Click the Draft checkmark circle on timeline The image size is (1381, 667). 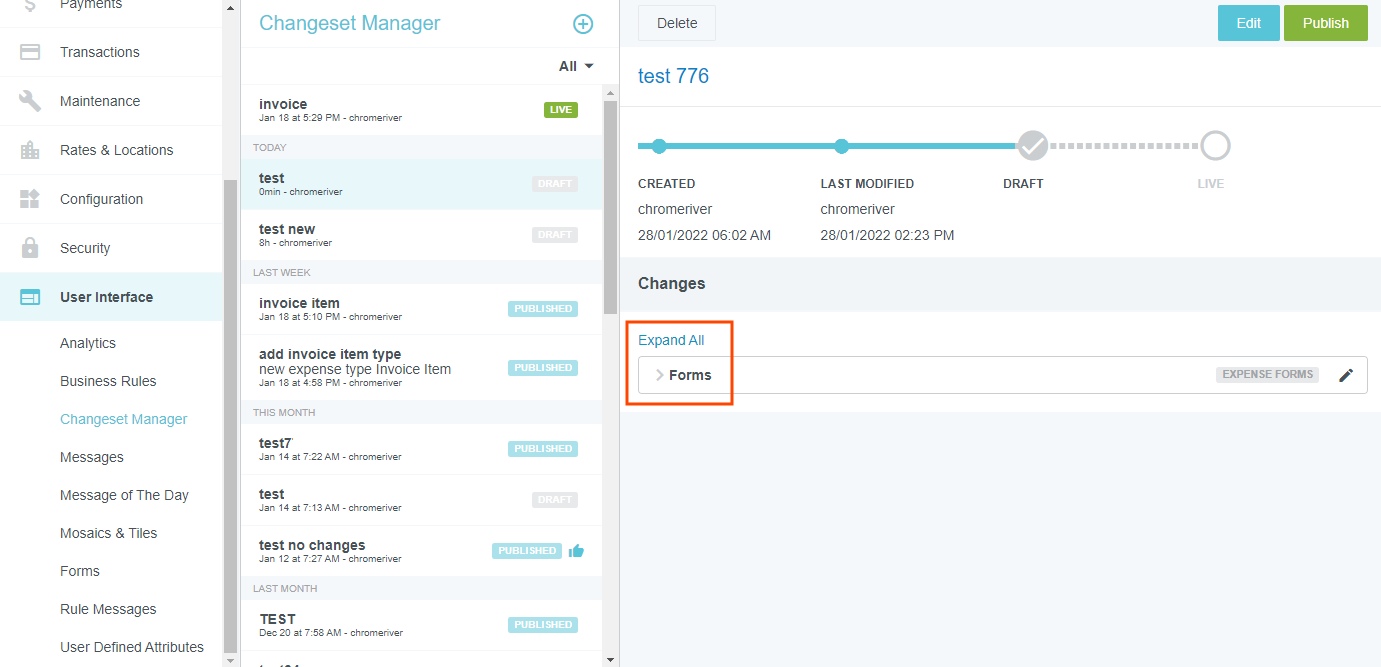pyautogui.click(x=1032, y=146)
